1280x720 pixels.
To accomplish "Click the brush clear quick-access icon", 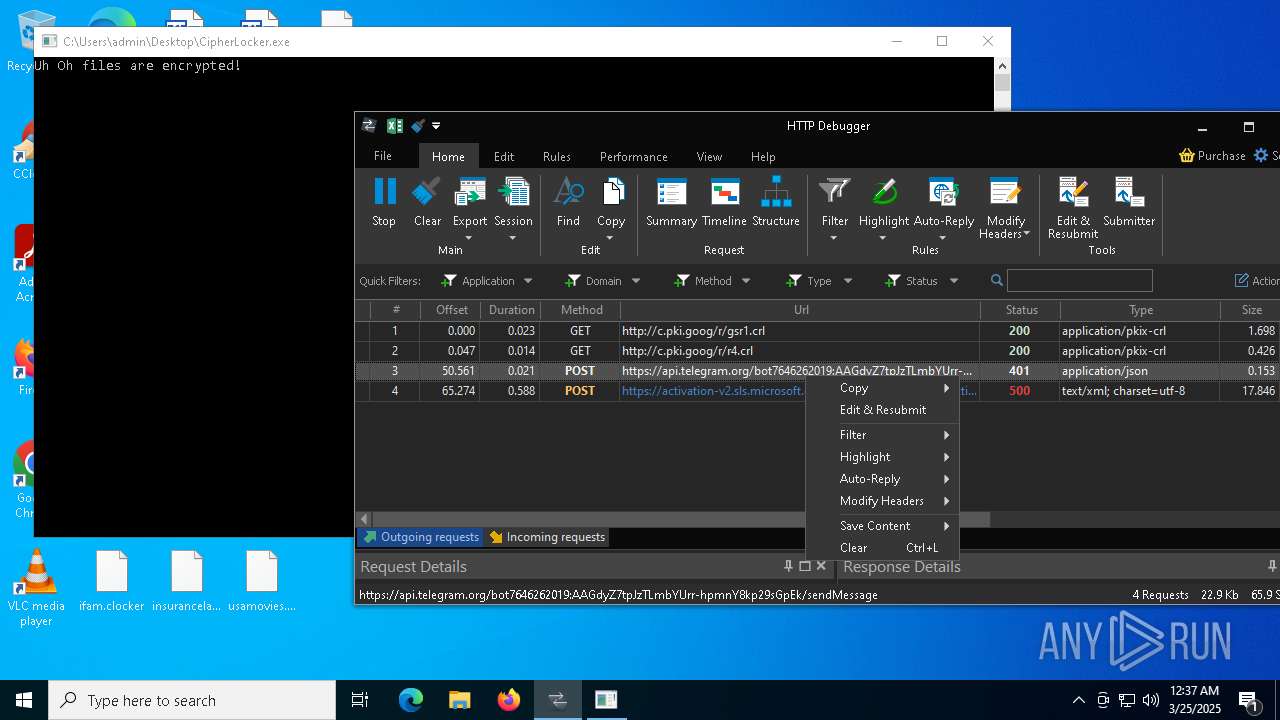I will tap(418, 126).
